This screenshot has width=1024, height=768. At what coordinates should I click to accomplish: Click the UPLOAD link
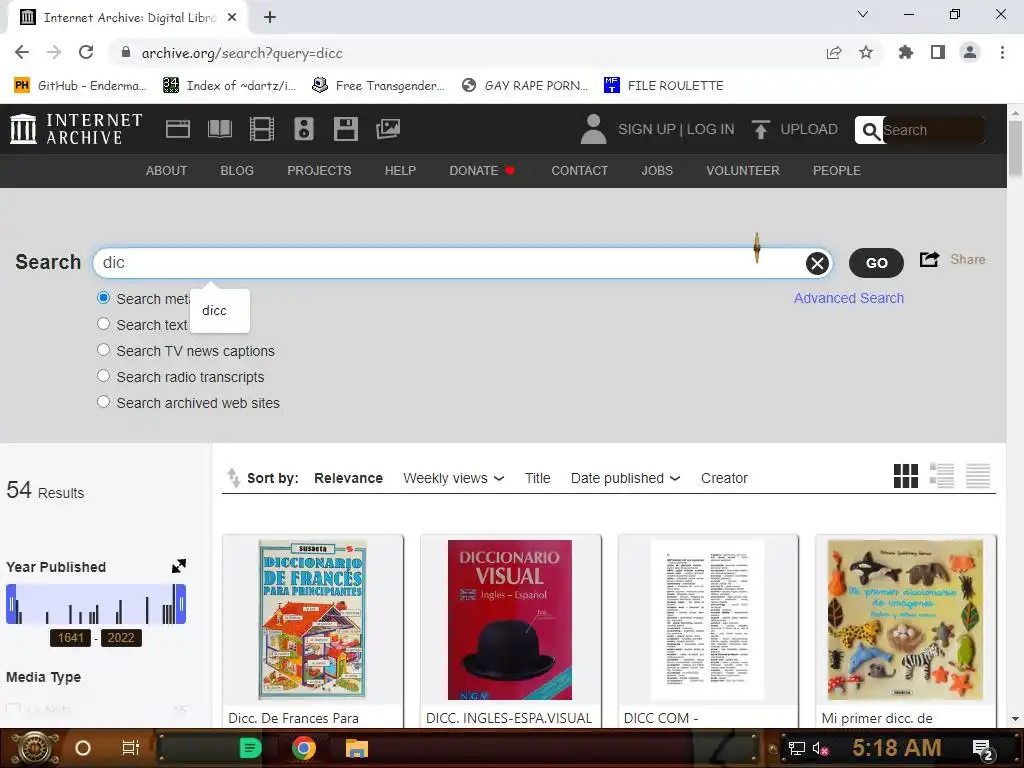tap(808, 129)
